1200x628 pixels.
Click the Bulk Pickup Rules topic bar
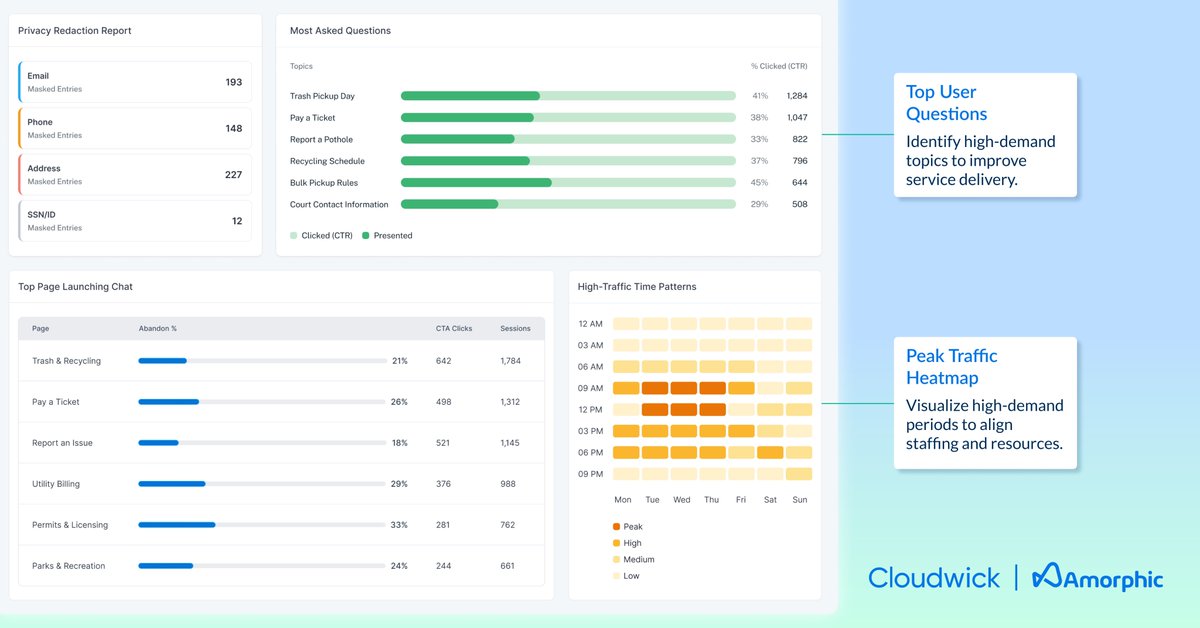568,183
